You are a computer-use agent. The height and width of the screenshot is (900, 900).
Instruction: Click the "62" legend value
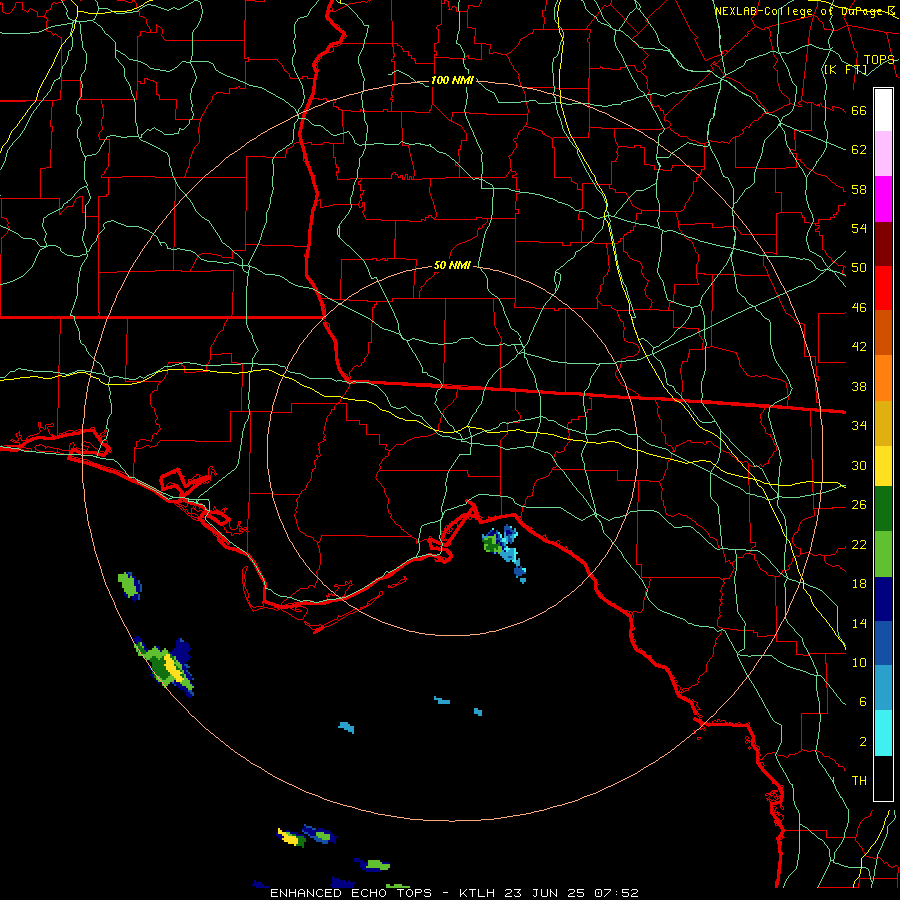coord(859,149)
